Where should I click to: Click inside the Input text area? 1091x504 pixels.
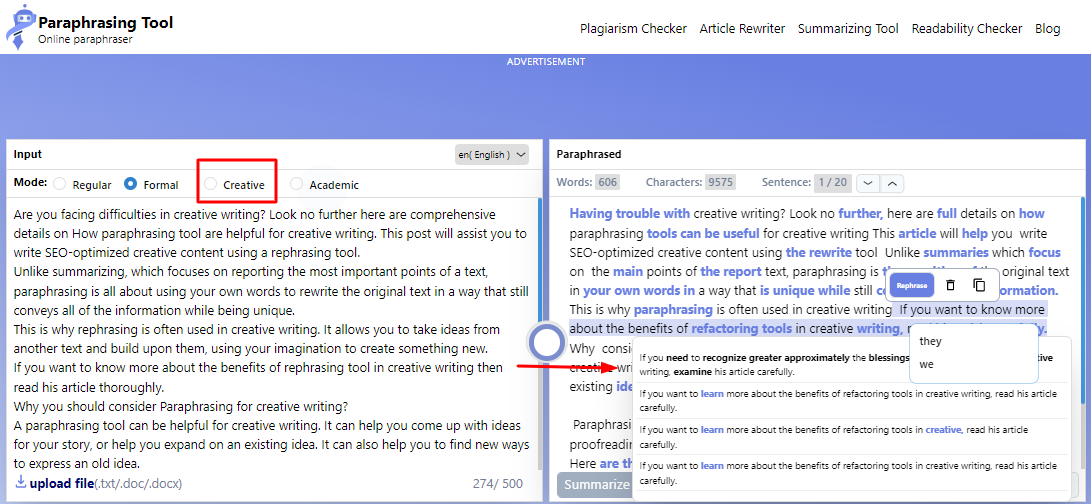pyautogui.click(x=270, y=330)
